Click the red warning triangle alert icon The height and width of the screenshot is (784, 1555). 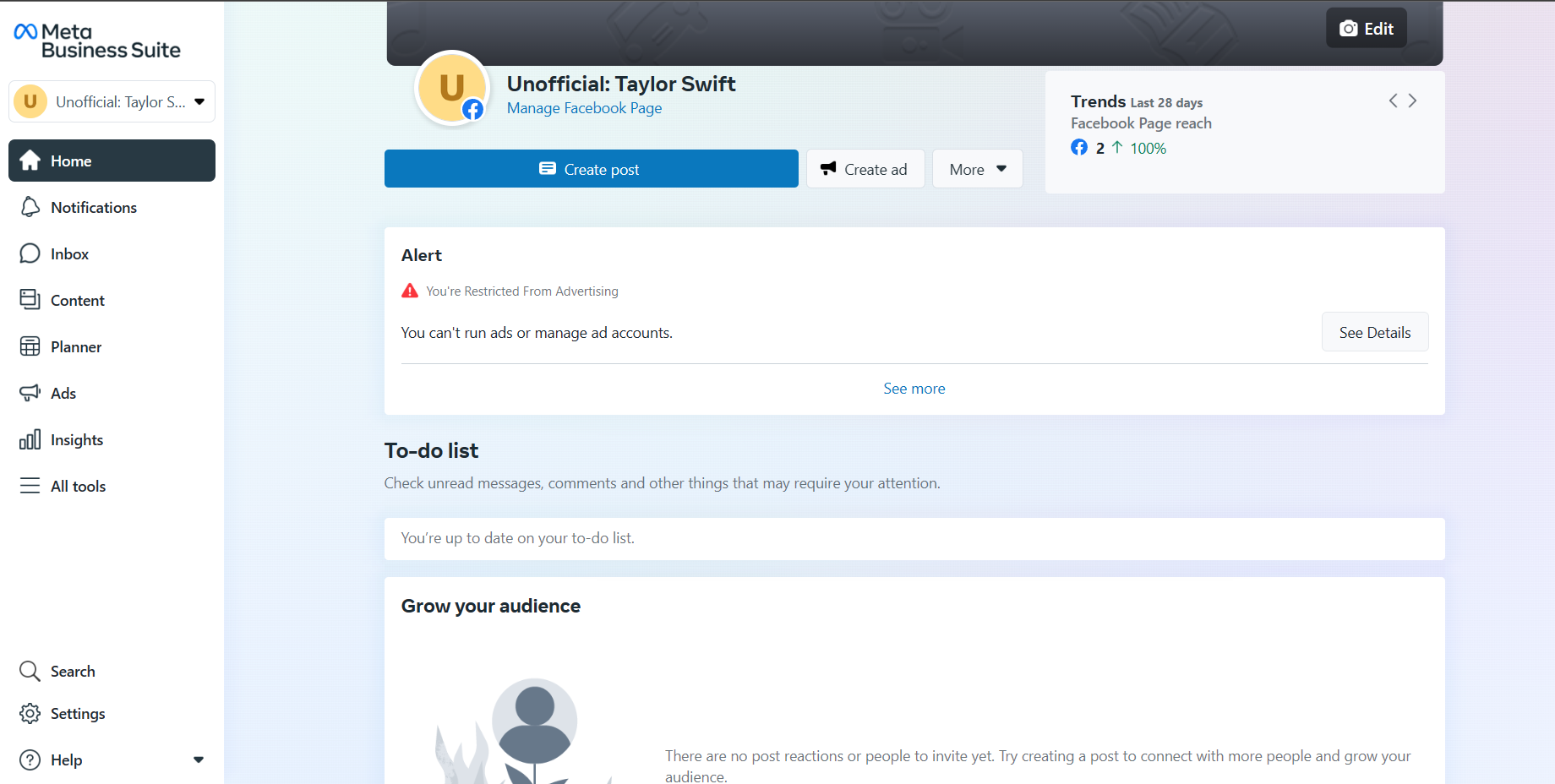pos(410,291)
